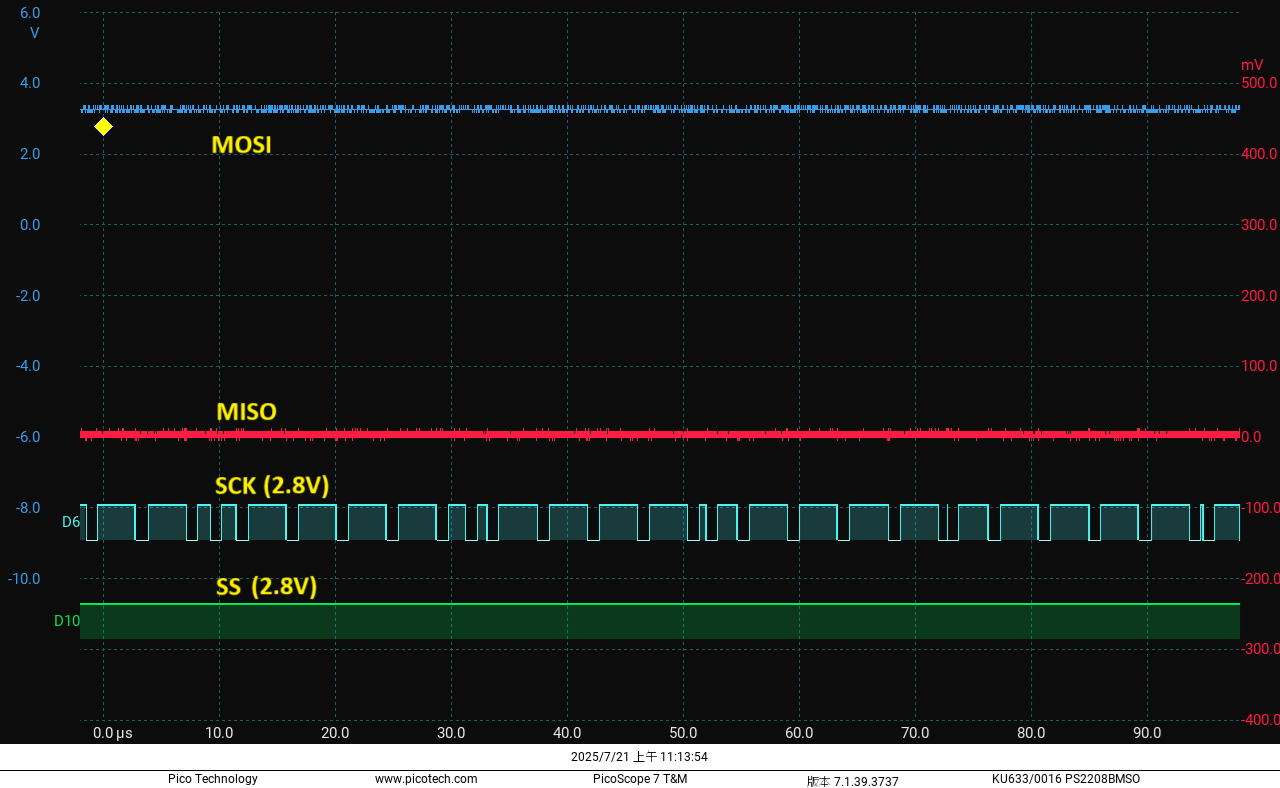1280x788 pixels.
Task: Click the red 300.0 mV axis value
Action: pos(1259,225)
